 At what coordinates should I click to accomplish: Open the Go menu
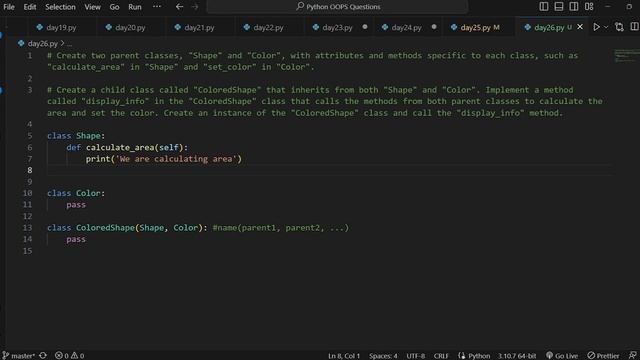tap(114, 7)
